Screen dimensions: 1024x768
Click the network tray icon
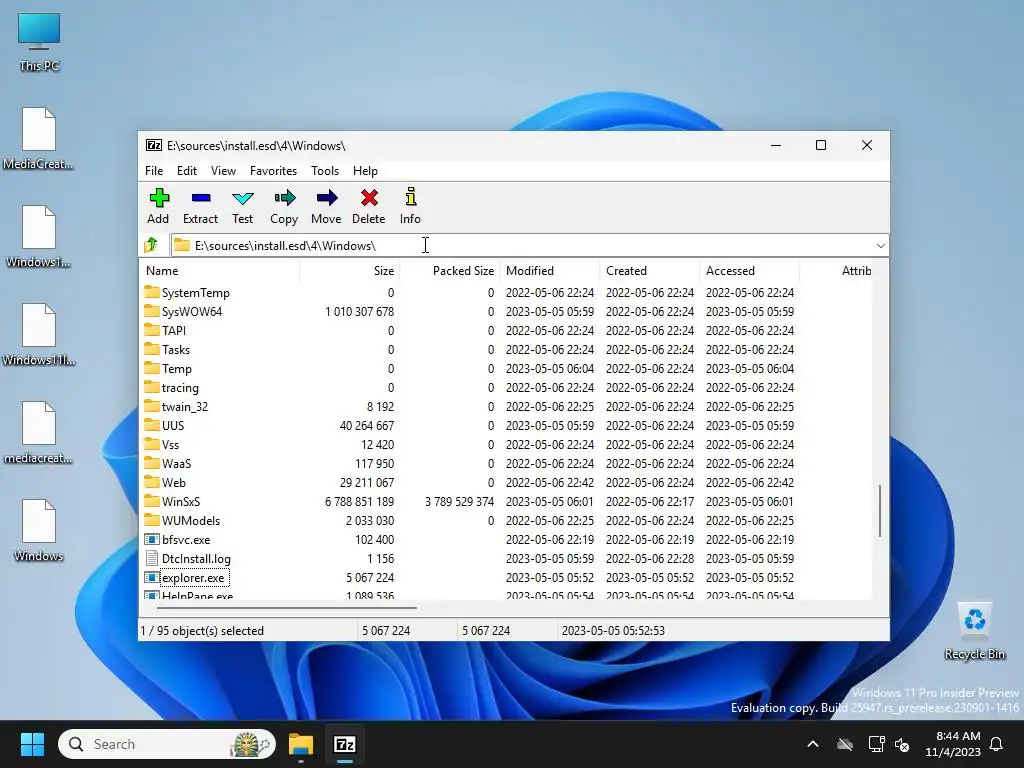click(876, 744)
